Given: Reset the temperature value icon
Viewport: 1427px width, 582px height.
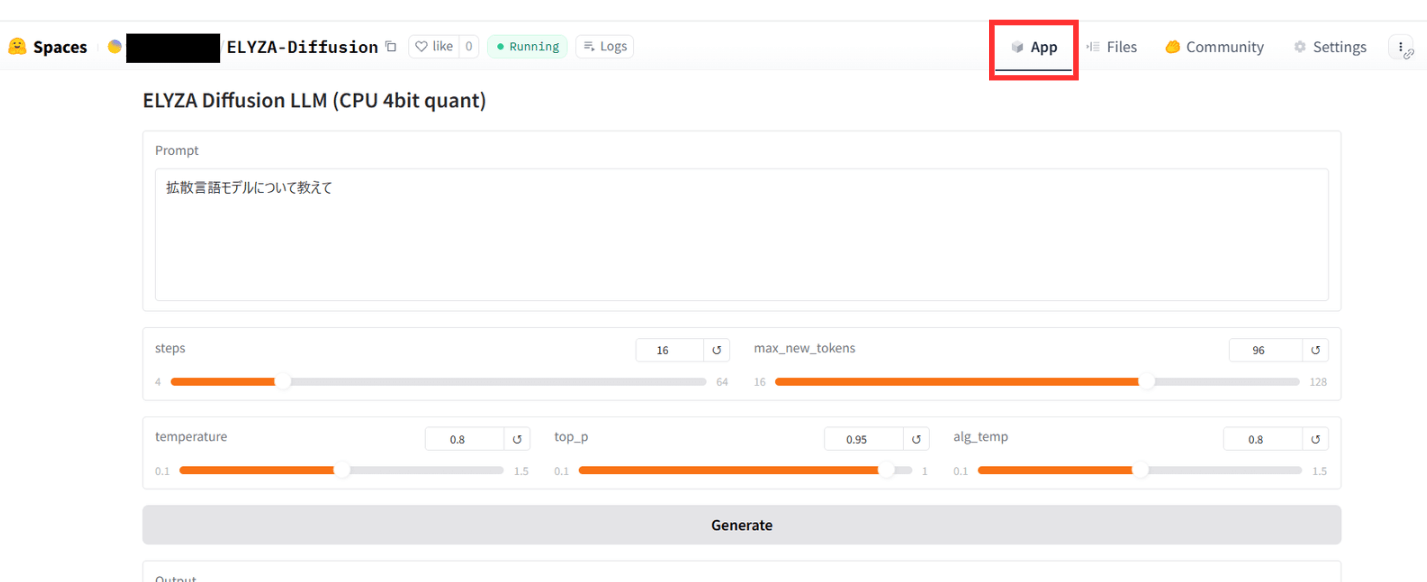Looking at the screenshot, I should 516,439.
